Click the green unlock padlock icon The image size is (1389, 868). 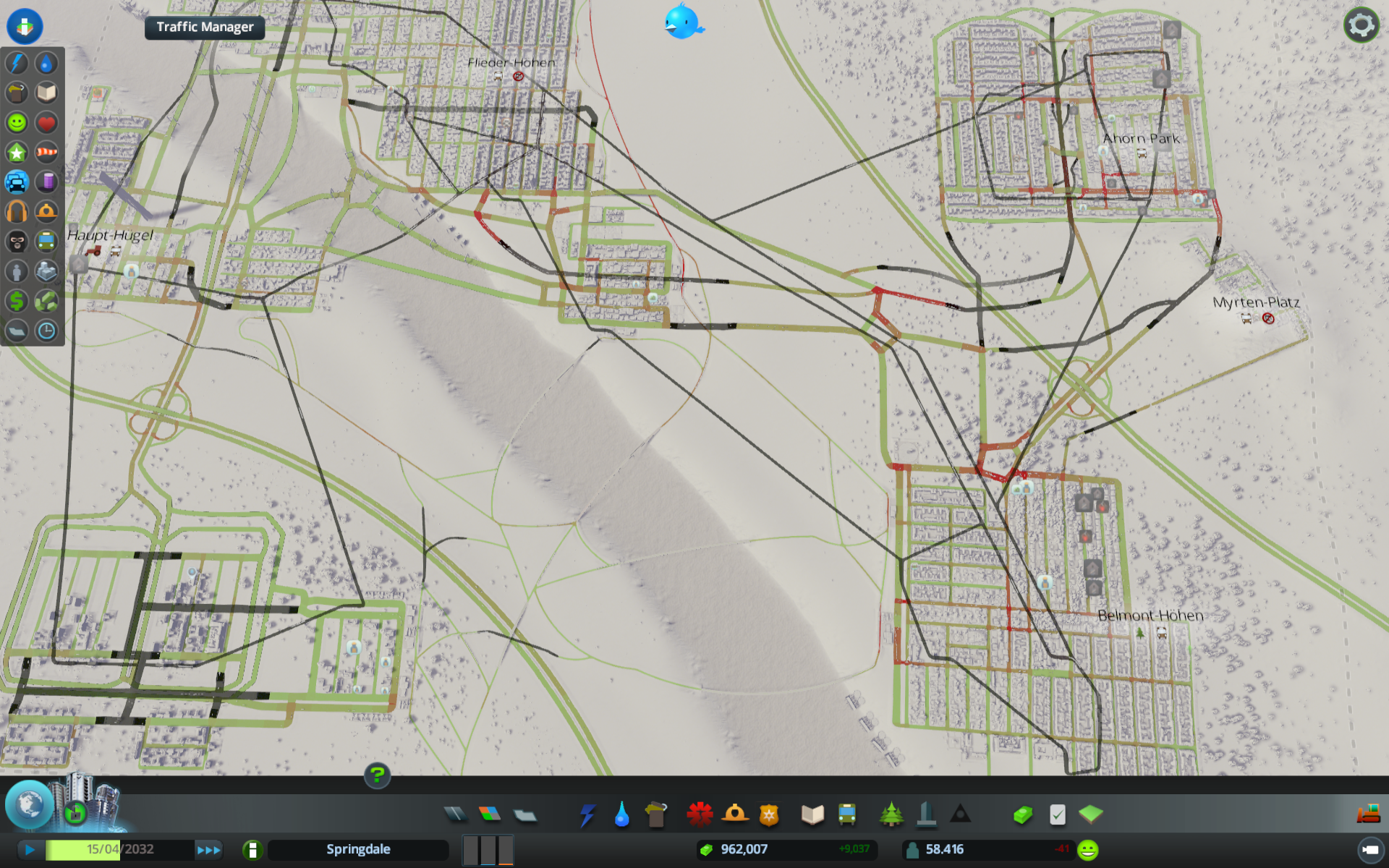(x=75, y=814)
